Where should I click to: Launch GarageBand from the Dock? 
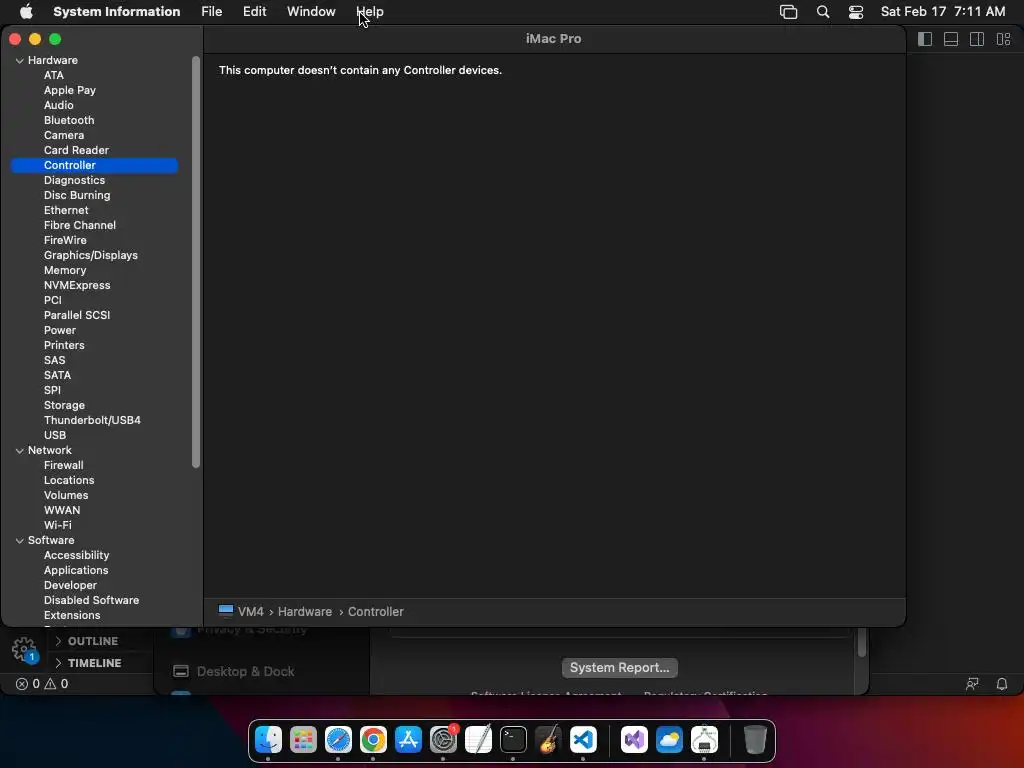548,740
